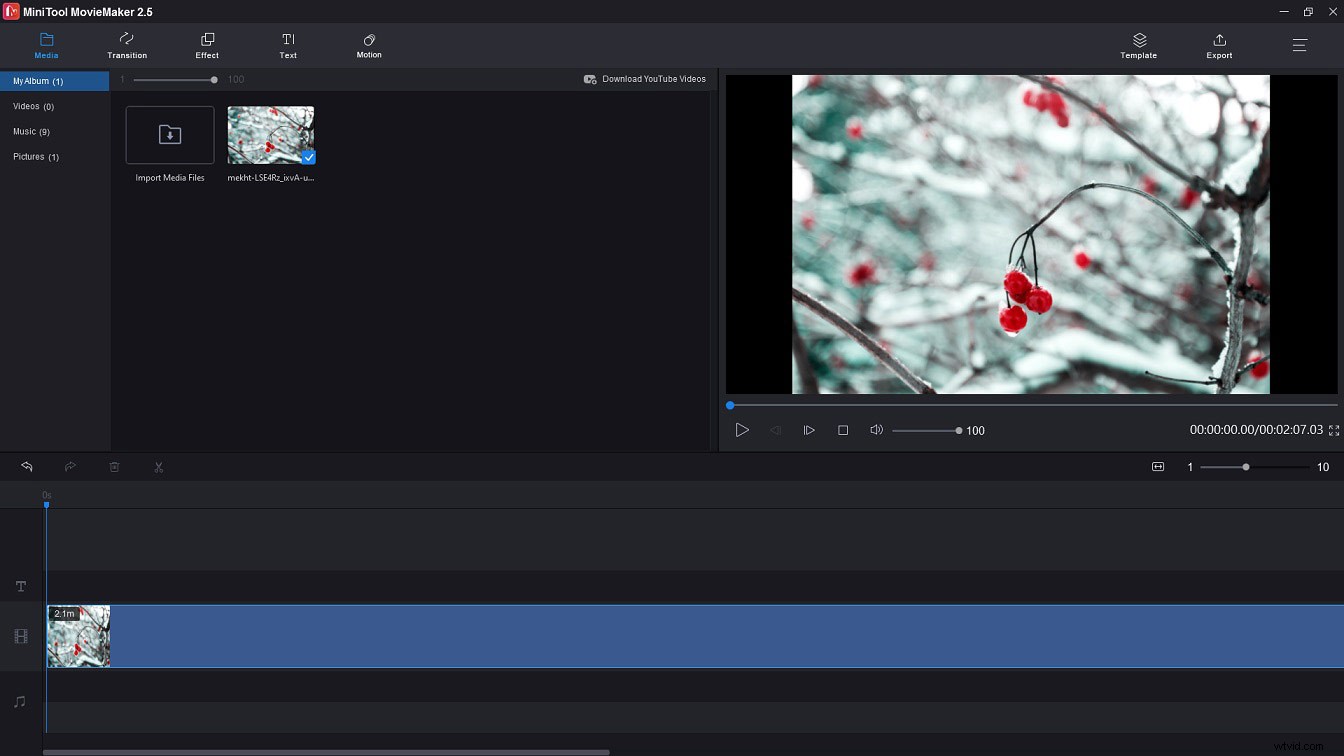Click Download YouTube Videos
Image resolution: width=1344 pixels, height=756 pixels.
(x=644, y=78)
